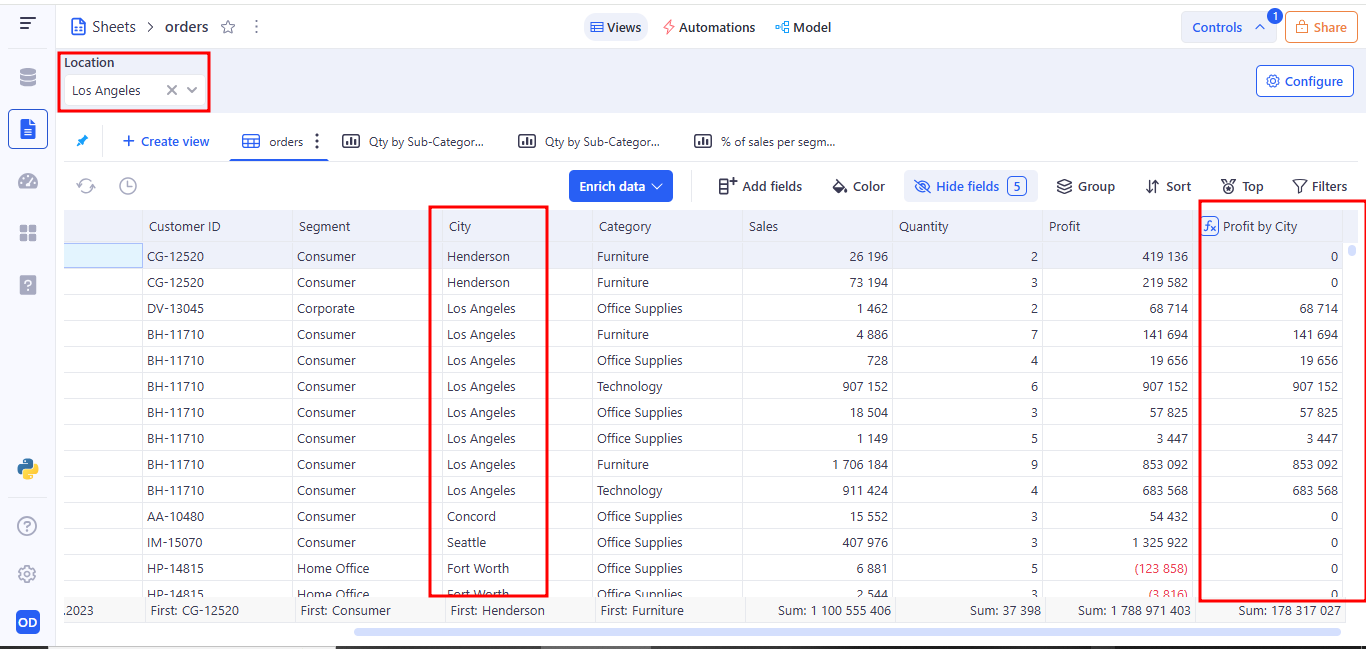The height and width of the screenshot is (649, 1366).
Task: Switch to the Automations tab
Action: tap(708, 27)
